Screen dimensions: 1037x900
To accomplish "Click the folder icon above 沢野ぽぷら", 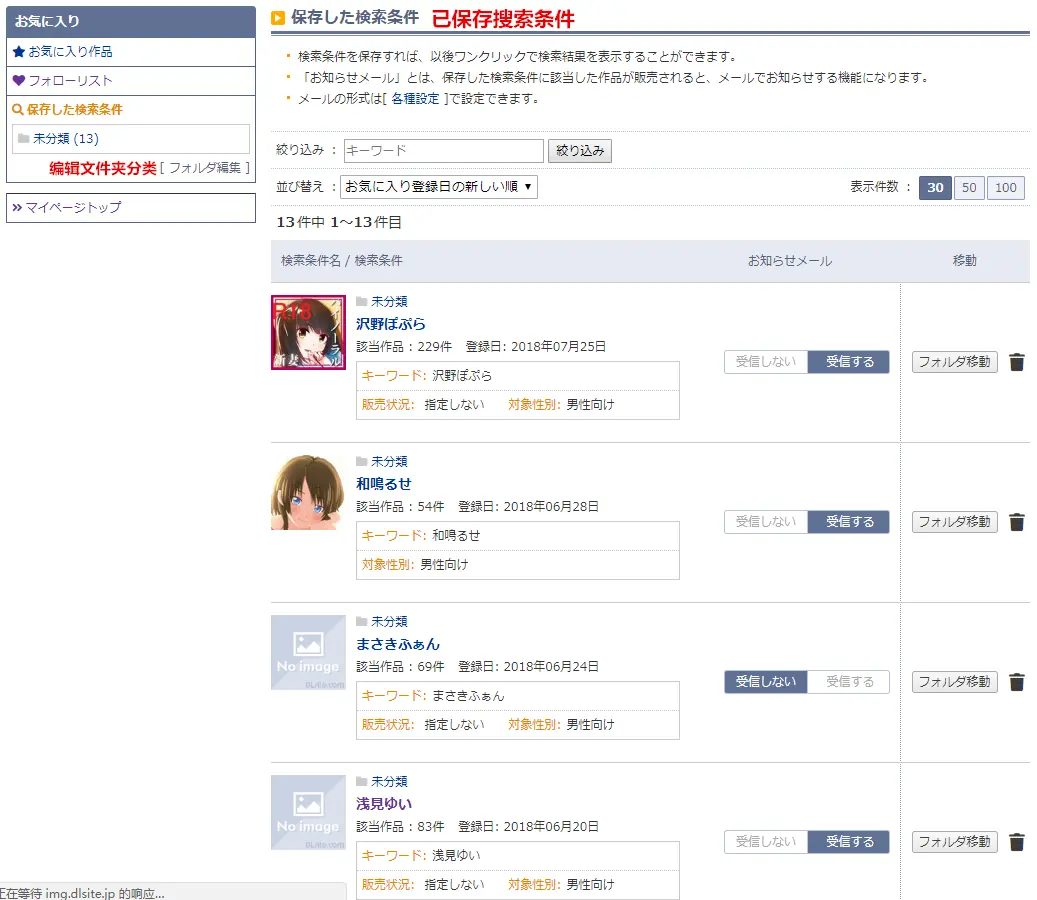I will (362, 302).
